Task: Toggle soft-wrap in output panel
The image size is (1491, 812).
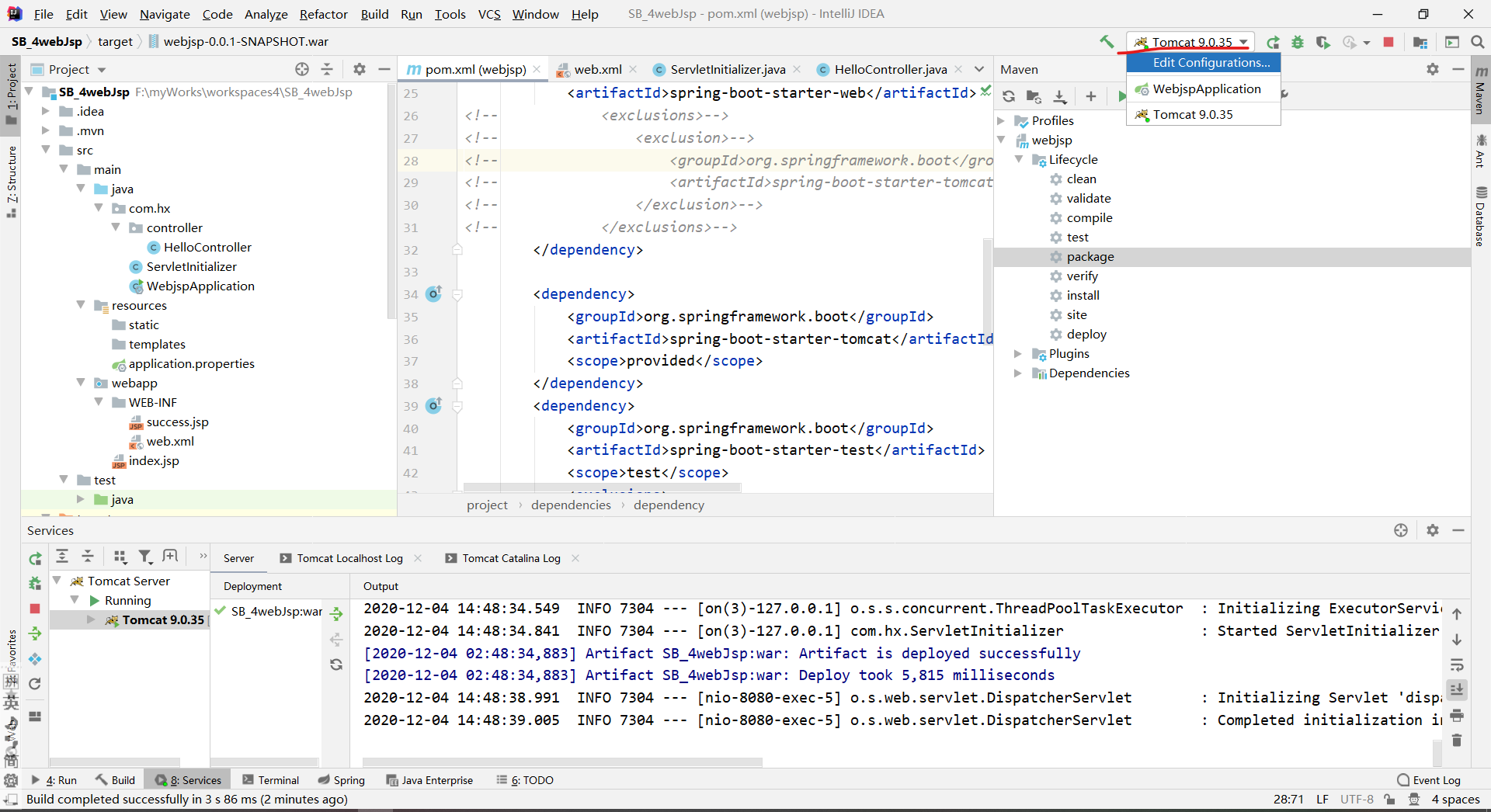Action: click(x=1457, y=665)
